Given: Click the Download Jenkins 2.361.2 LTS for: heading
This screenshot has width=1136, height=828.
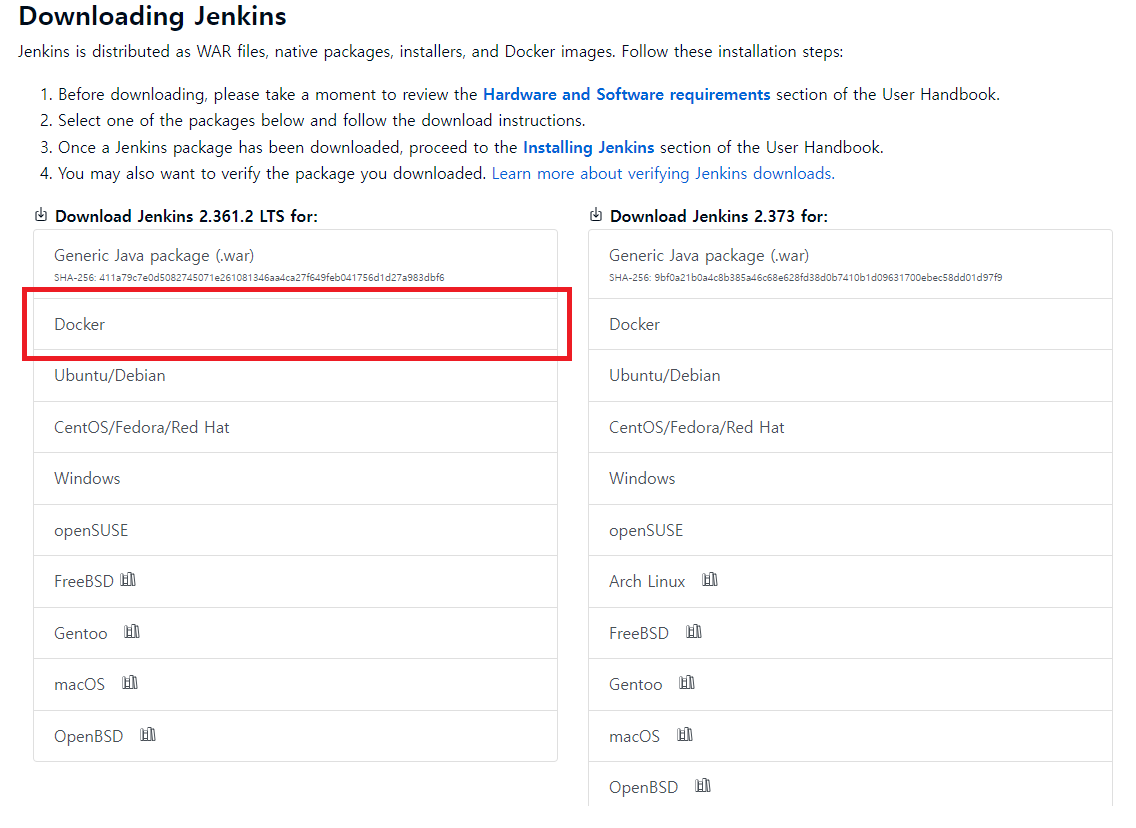Looking at the screenshot, I should tap(186, 217).
